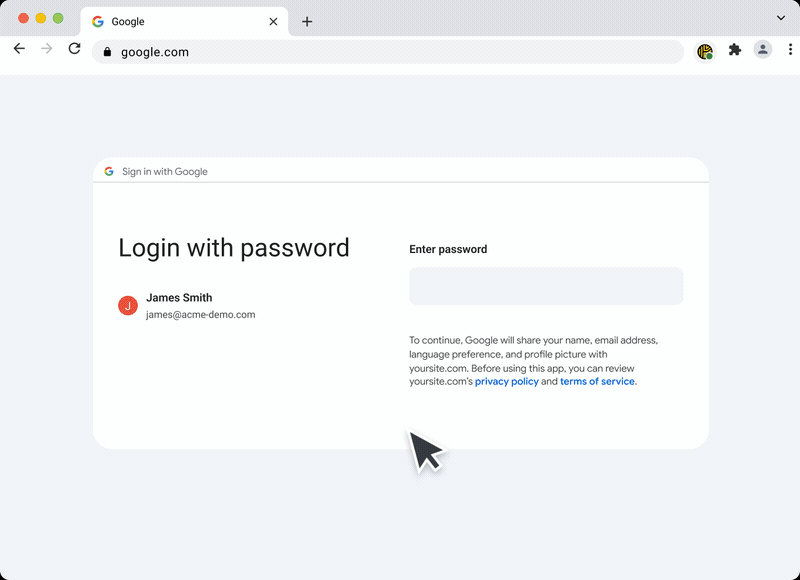Image resolution: width=800 pixels, height=580 pixels.
Task: Open the privacy policy link
Action: pyautogui.click(x=506, y=381)
